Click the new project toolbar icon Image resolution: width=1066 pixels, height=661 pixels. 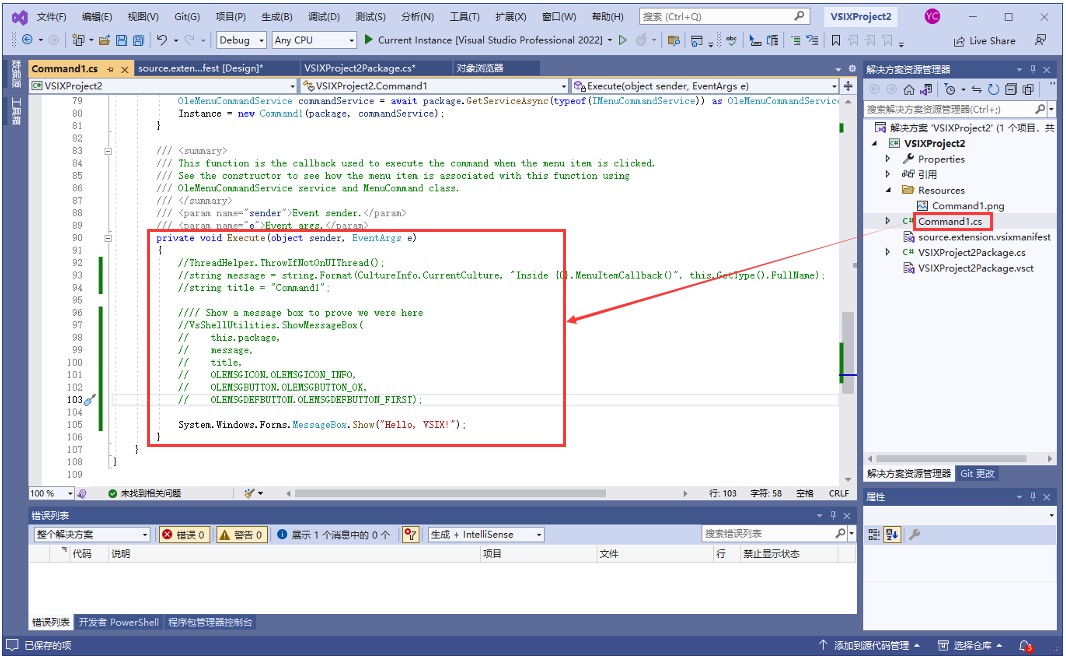78,40
